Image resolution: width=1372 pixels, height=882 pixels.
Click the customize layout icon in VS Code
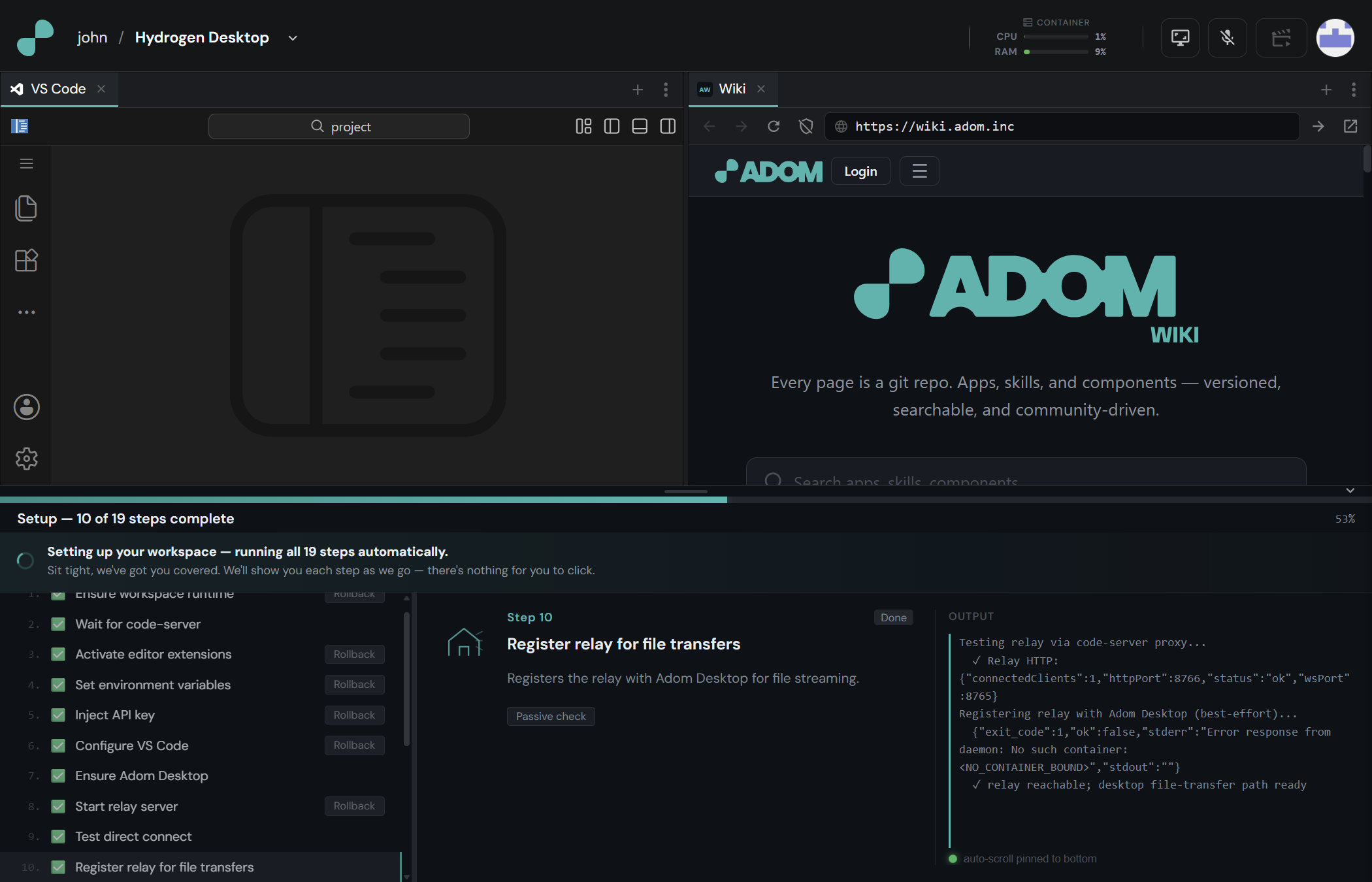pyautogui.click(x=583, y=126)
